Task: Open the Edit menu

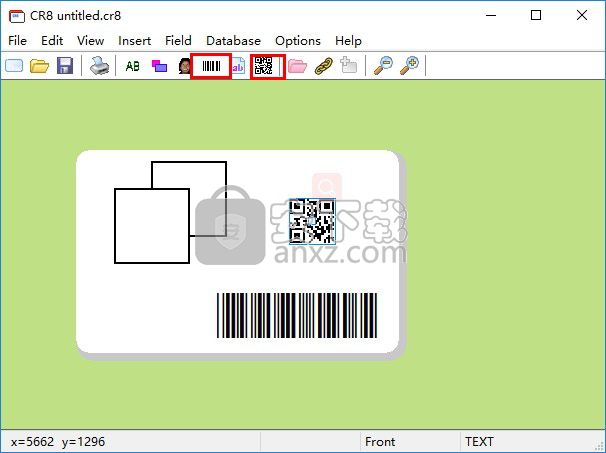Action: pyautogui.click(x=52, y=41)
